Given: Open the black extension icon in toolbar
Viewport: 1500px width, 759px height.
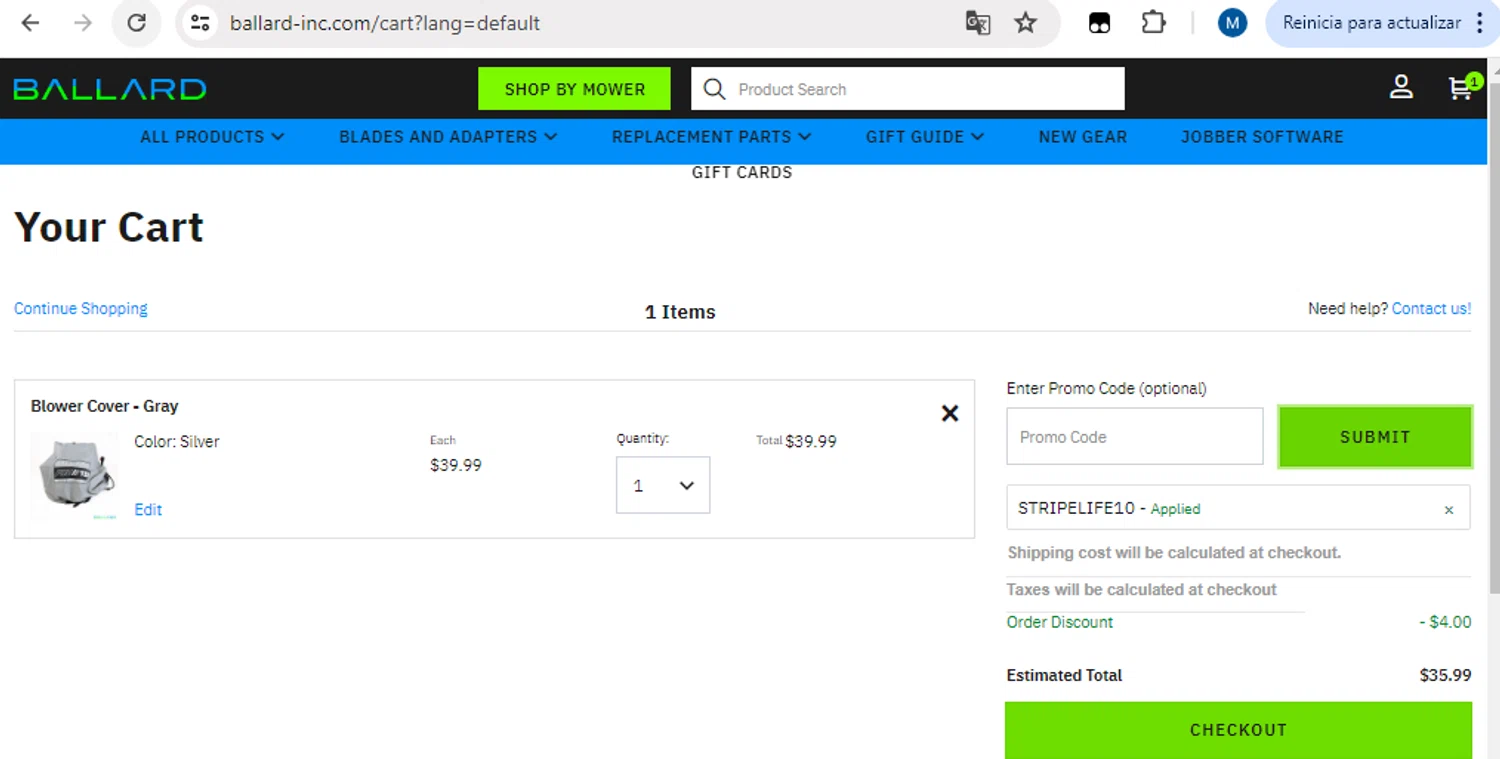Looking at the screenshot, I should [x=1099, y=23].
